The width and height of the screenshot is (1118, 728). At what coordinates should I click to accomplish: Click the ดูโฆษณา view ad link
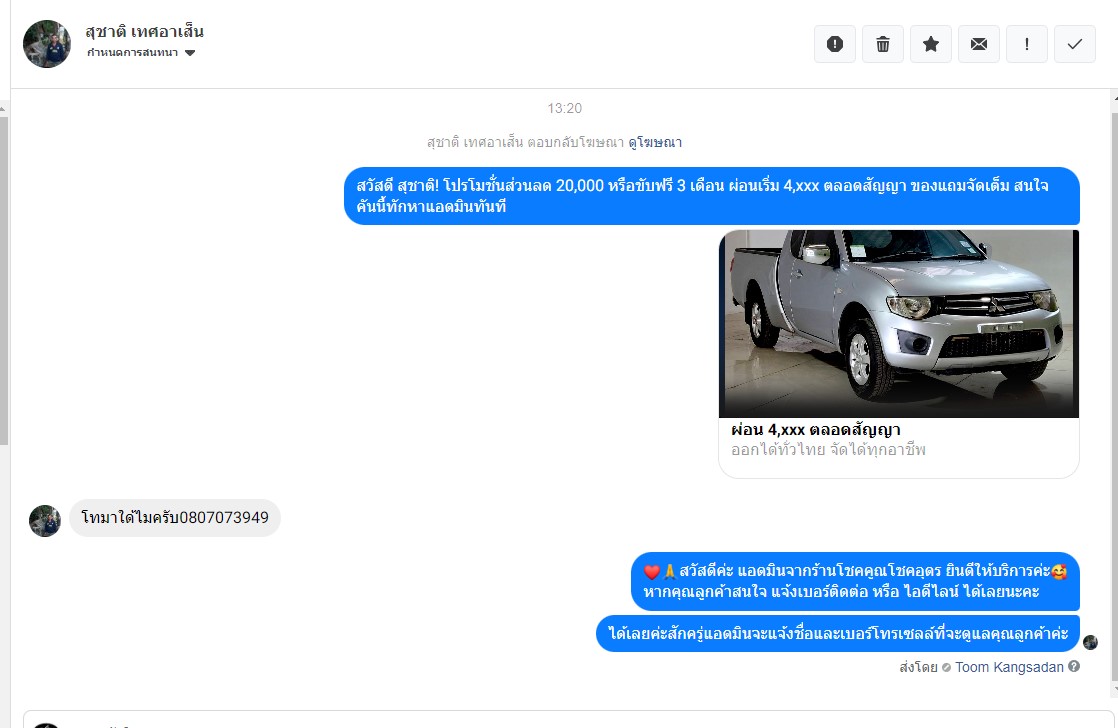[x=655, y=143]
